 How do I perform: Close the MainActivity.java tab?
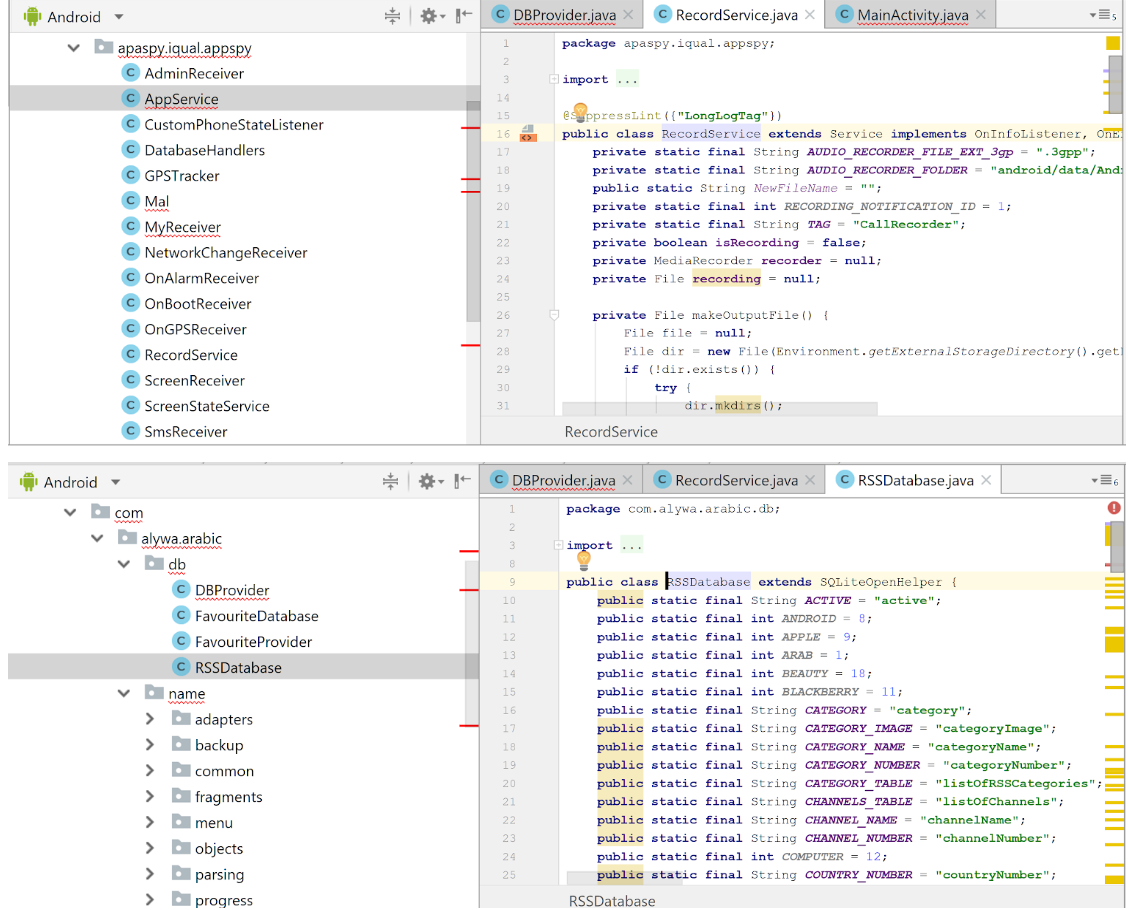(x=981, y=14)
